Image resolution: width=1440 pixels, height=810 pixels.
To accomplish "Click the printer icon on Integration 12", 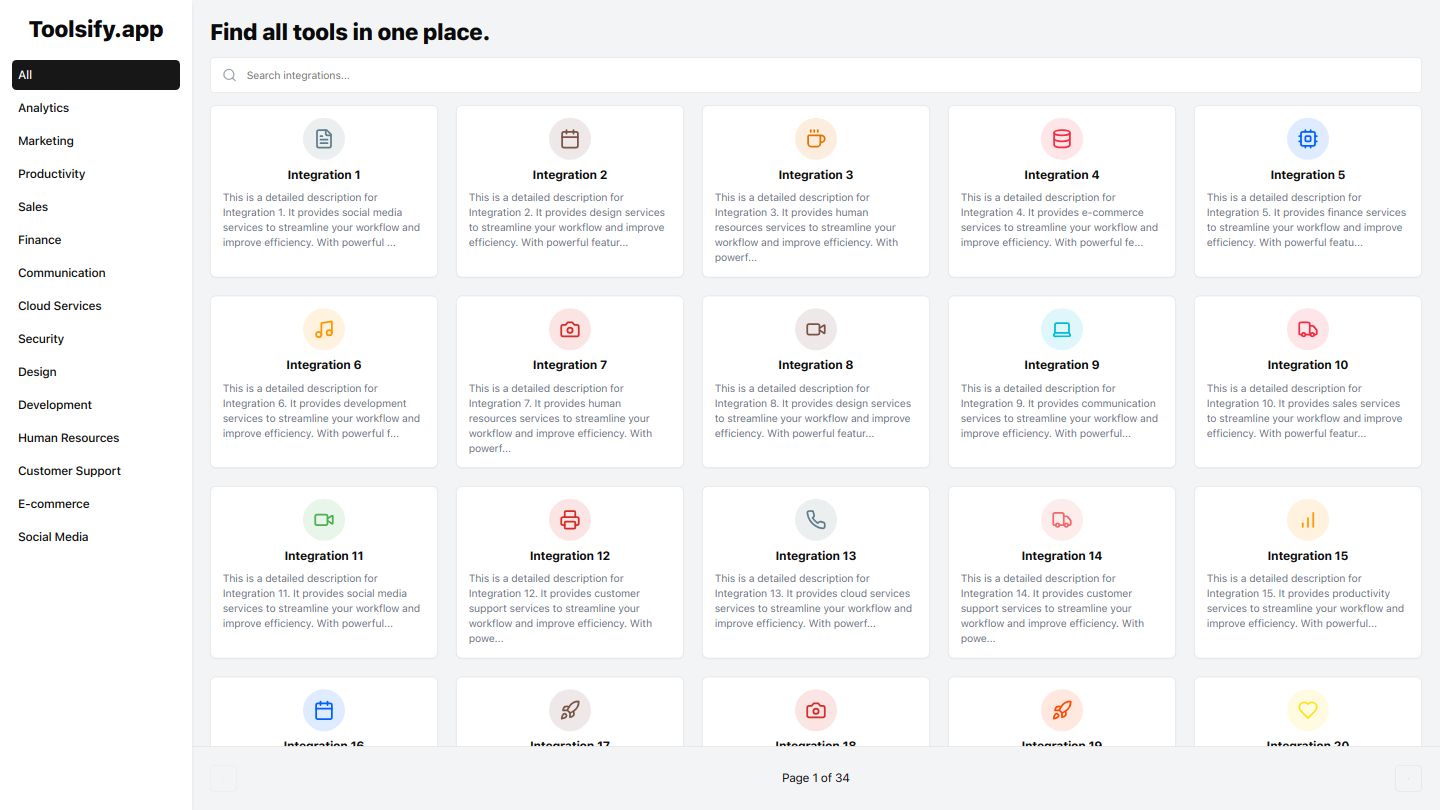I will [x=570, y=520].
